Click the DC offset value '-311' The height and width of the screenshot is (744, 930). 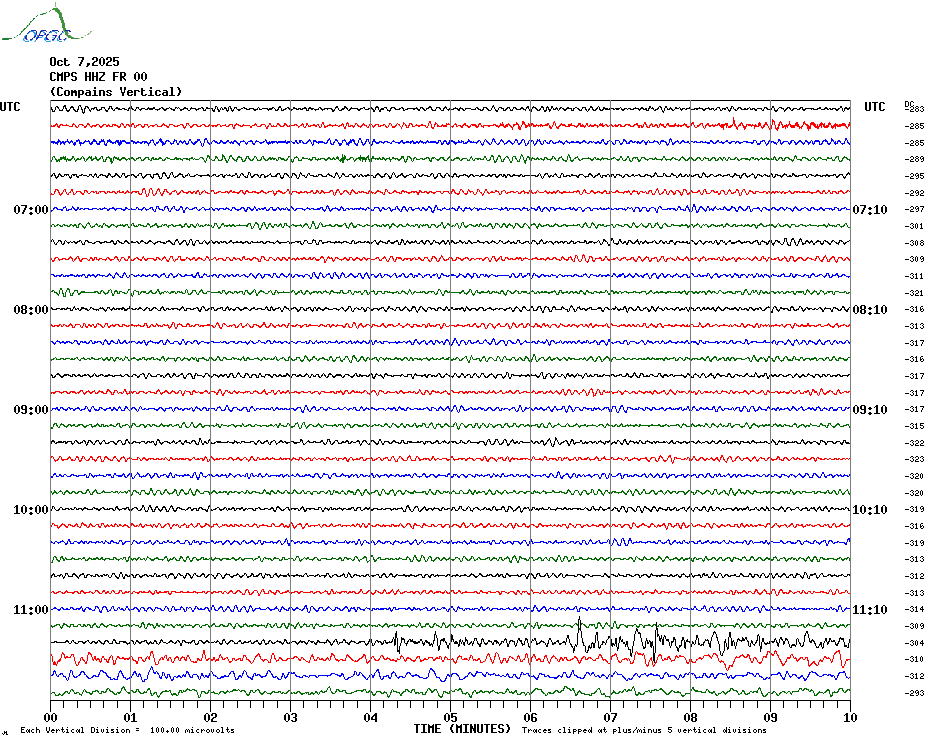tap(915, 276)
